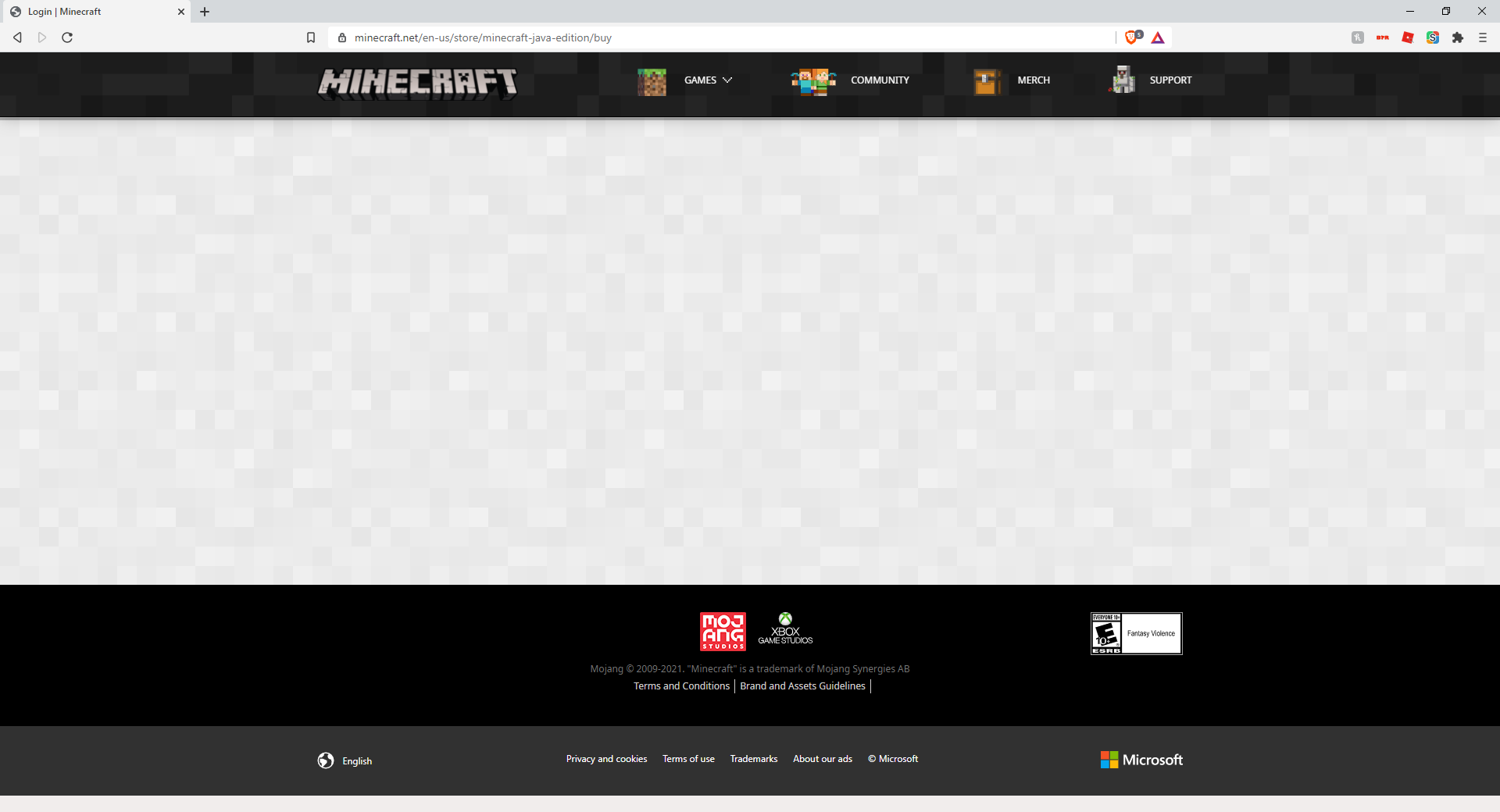Open the Community menu item
Viewport: 1500px width, 812px height.
(880, 80)
